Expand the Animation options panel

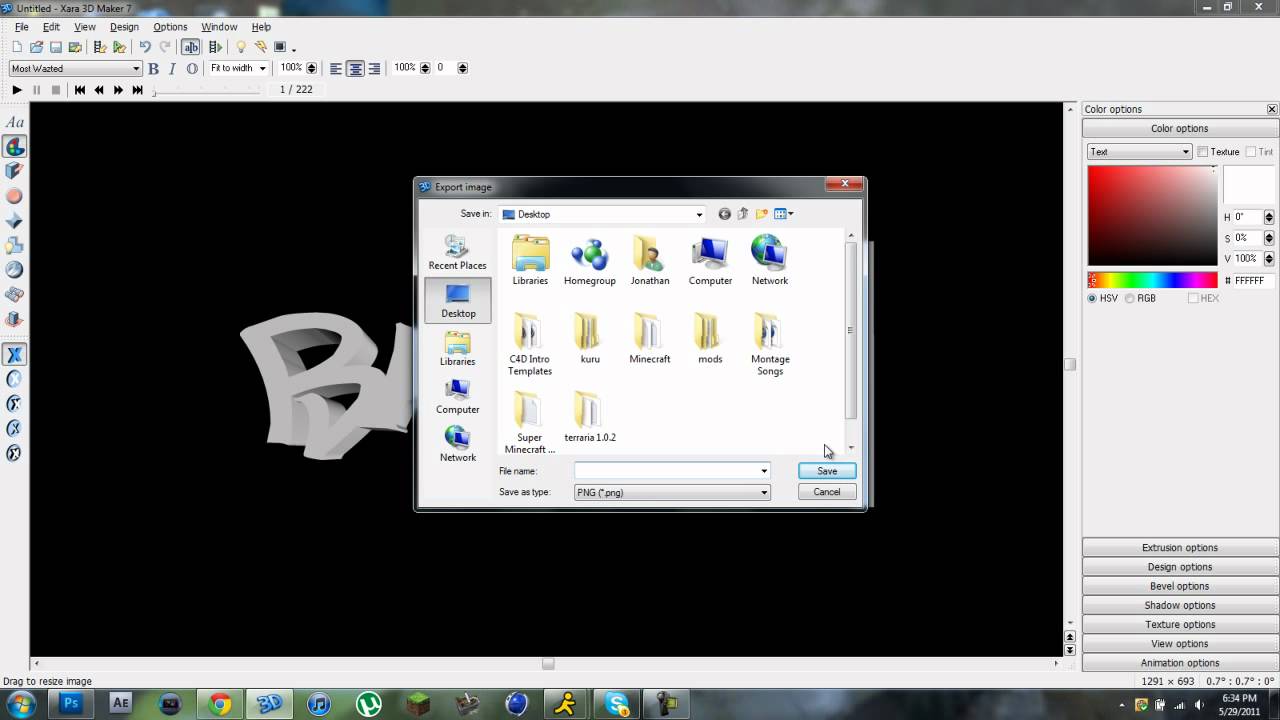1180,663
